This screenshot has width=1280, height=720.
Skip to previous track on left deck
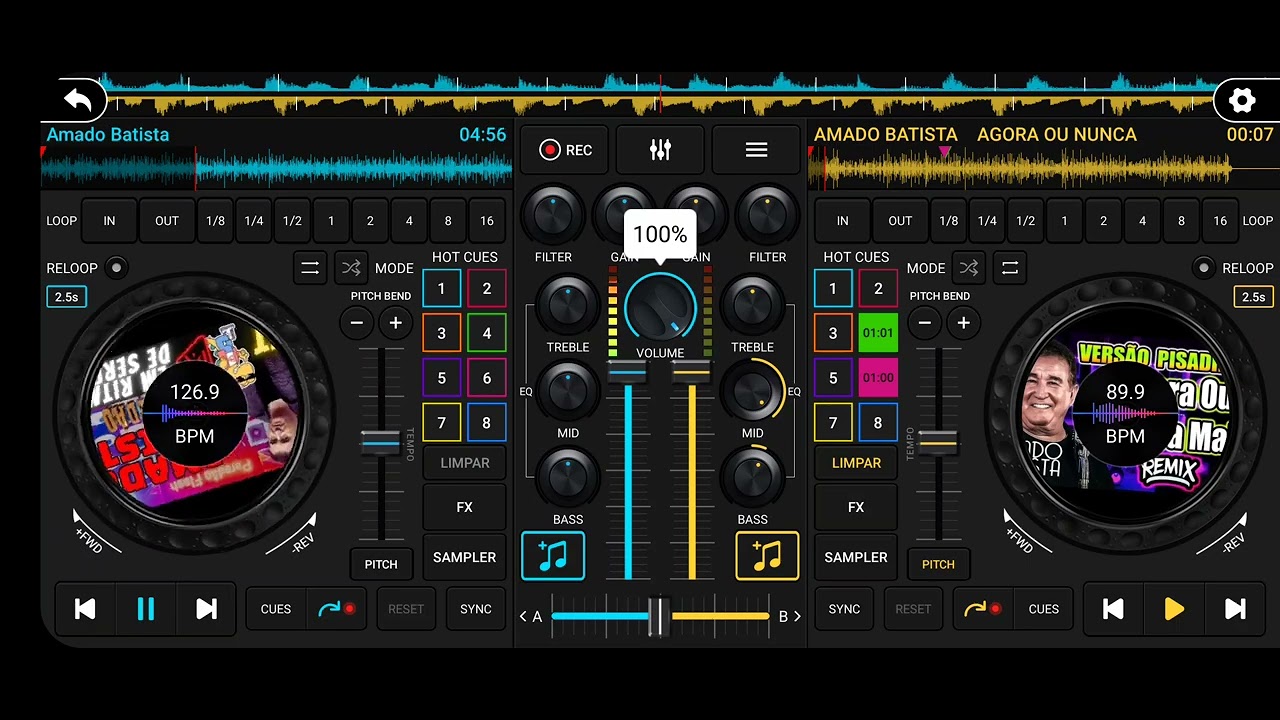(x=85, y=609)
